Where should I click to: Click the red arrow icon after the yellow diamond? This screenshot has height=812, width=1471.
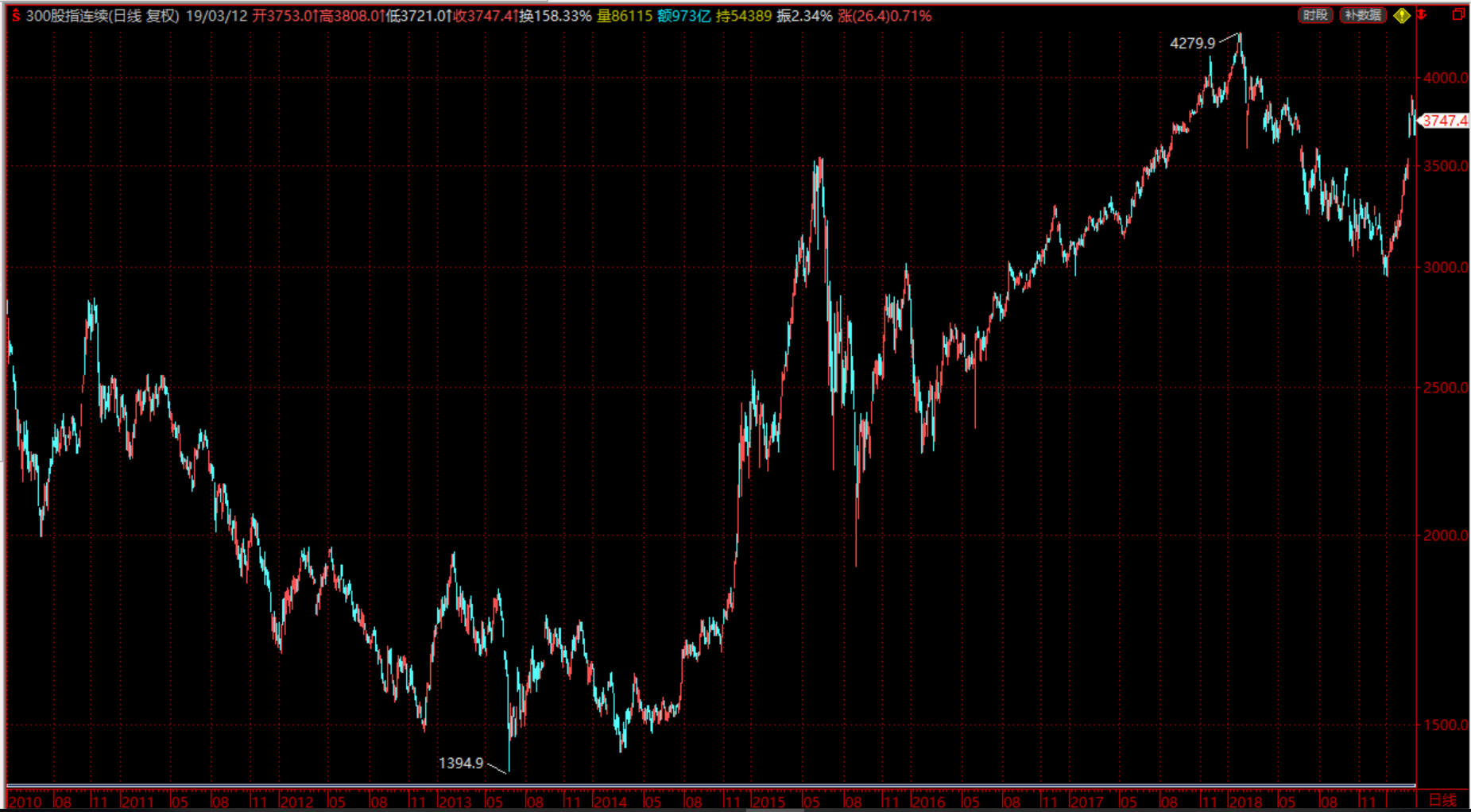[x=1422, y=15]
